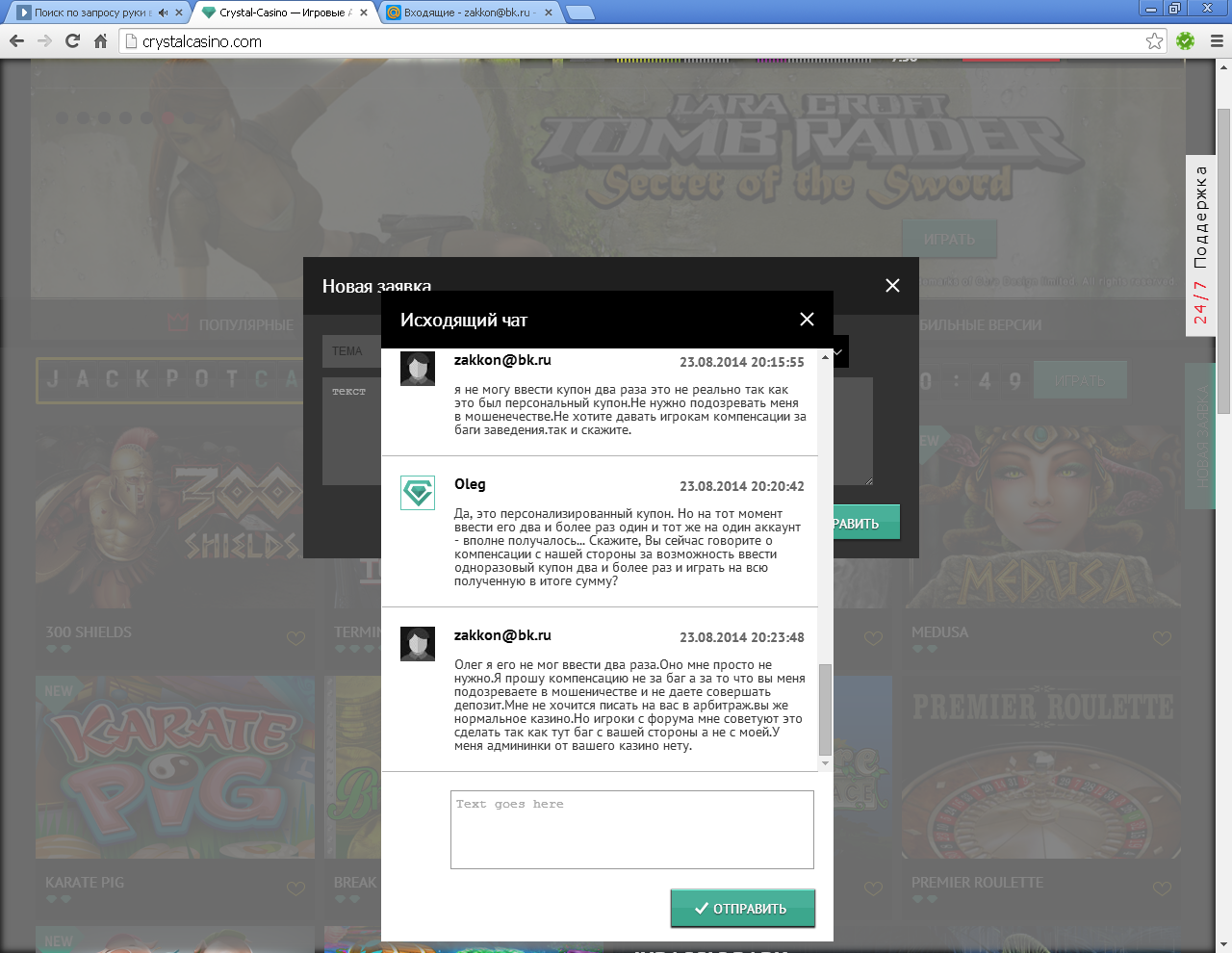
Task: Close the 'Поиск по запросу' tab
Action: click(x=179, y=13)
